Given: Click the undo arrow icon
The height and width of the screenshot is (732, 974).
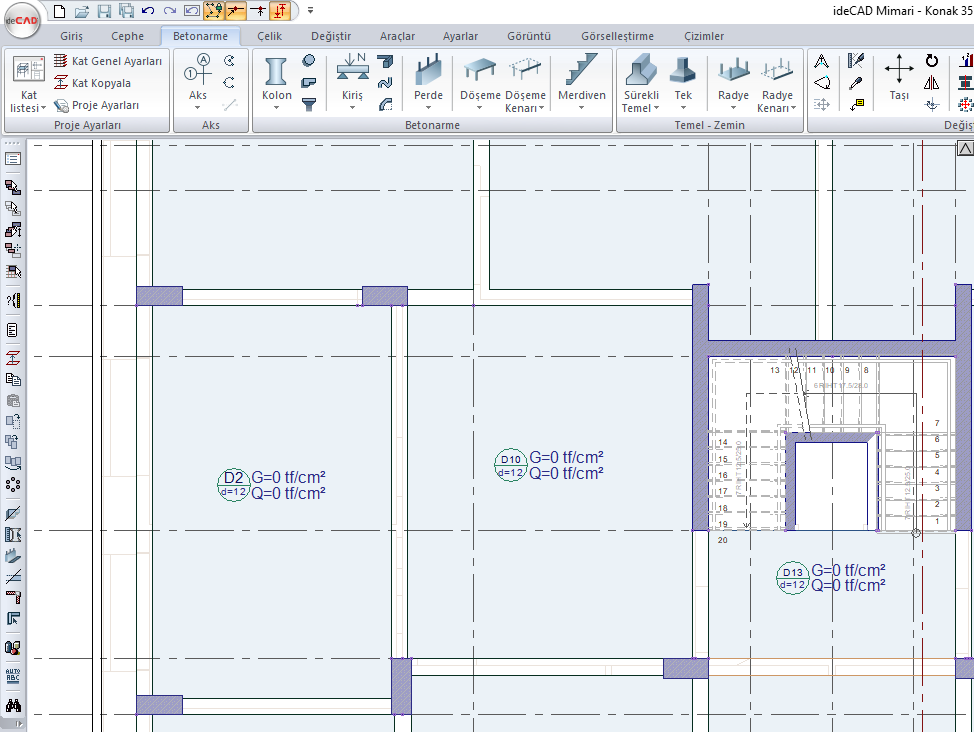Looking at the screenshot, I should coord(148,11).
